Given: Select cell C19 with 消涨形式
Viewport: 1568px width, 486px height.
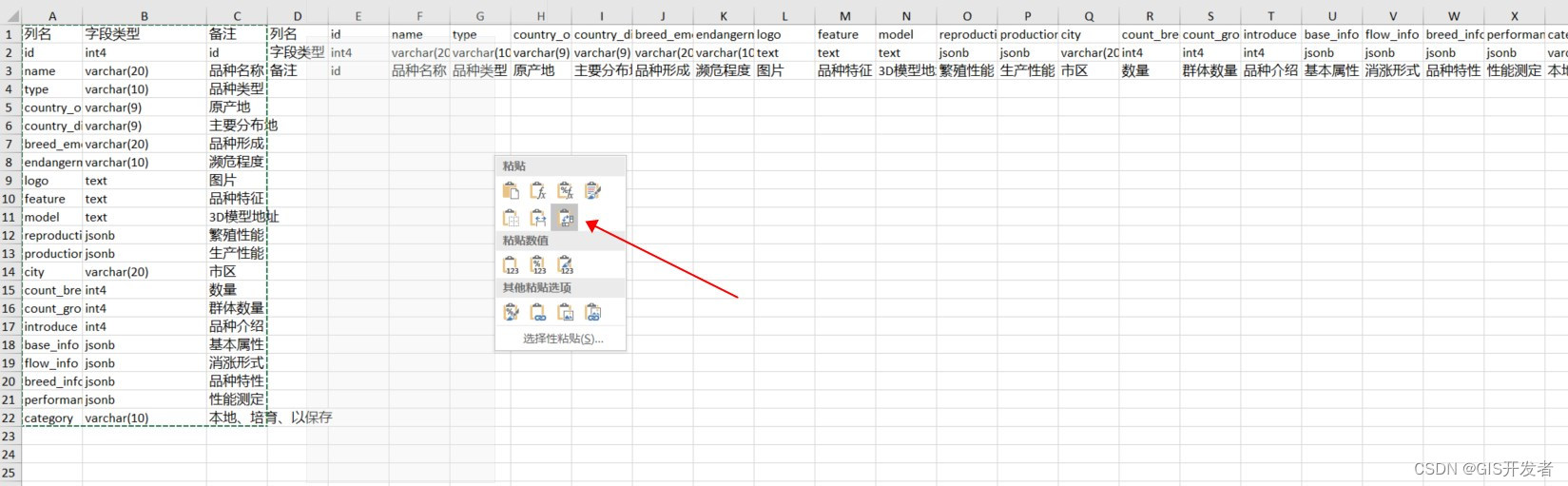Looking at the screenshot, I should click(x=237, y=363).
